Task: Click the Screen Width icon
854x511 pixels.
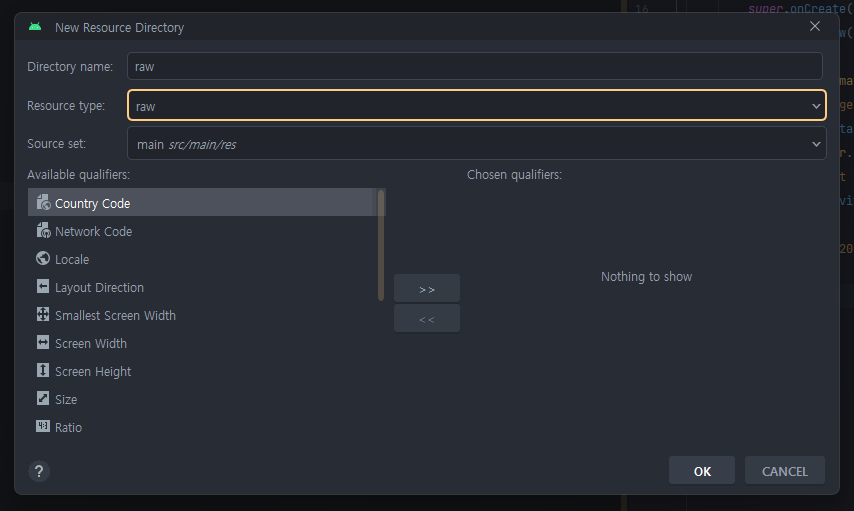Action: tap(43, 342)
